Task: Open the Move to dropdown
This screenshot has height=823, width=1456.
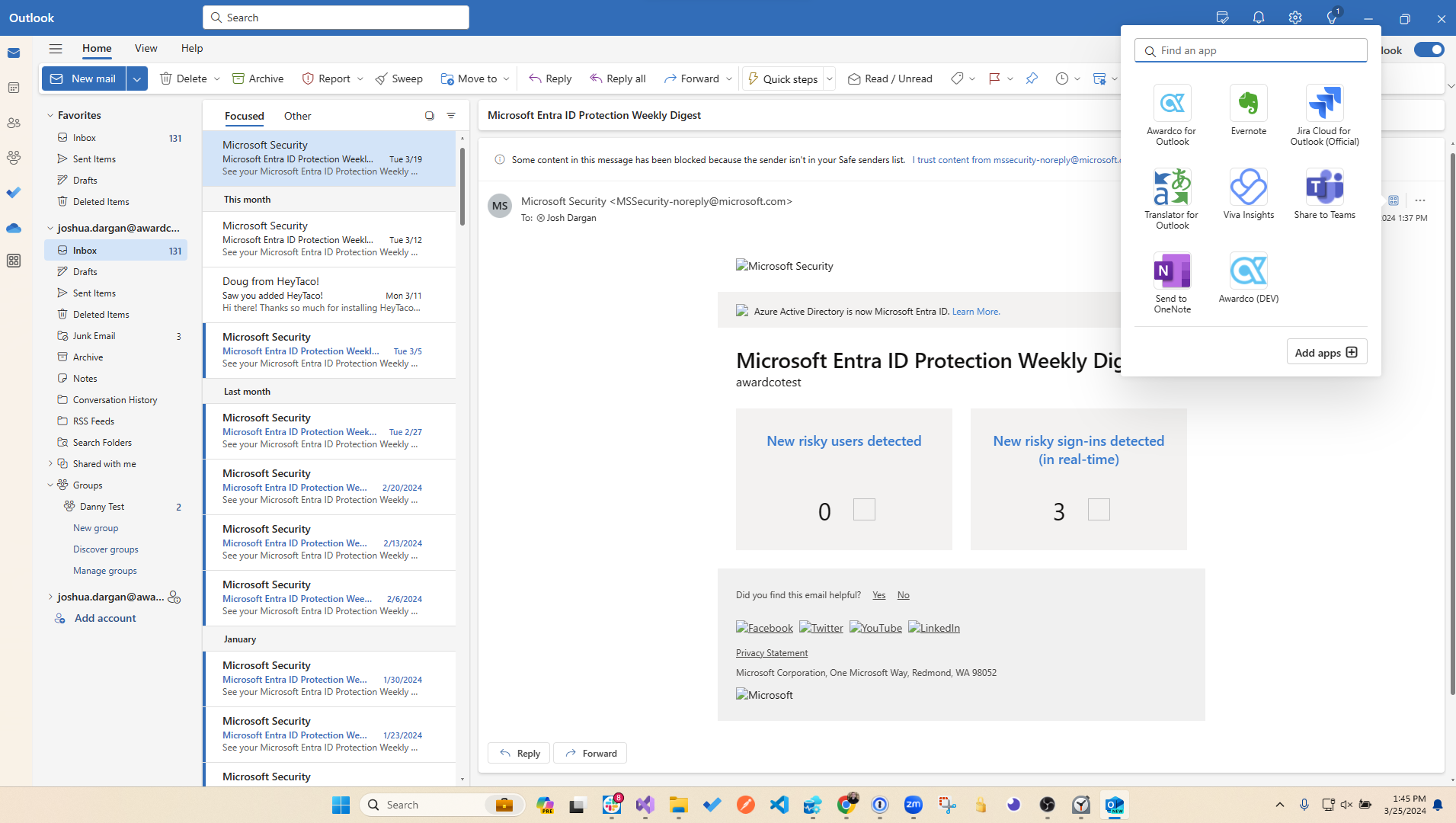Action: pyautogui.click(x=507, y=78)
